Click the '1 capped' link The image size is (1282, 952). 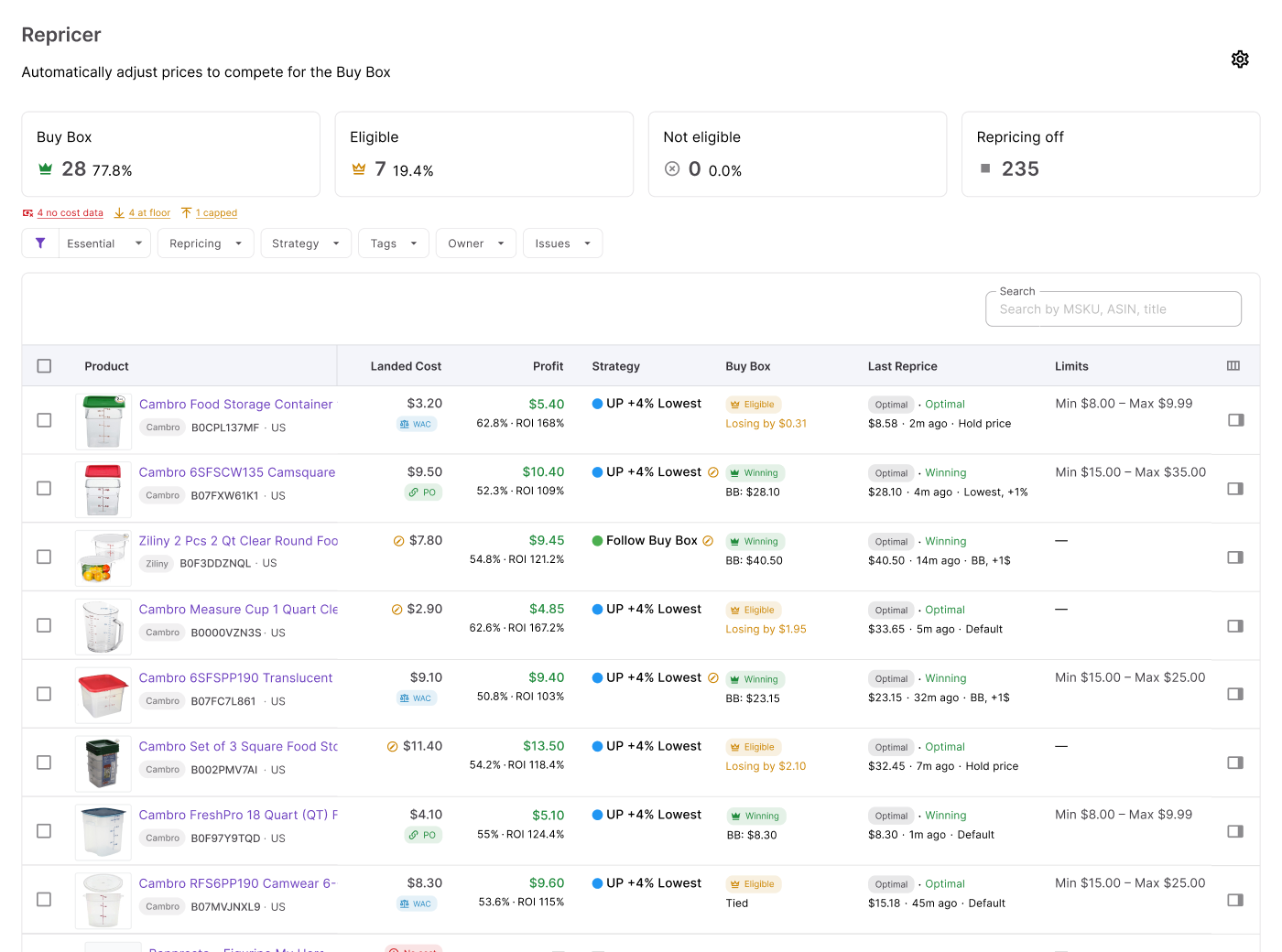point(210,213)
